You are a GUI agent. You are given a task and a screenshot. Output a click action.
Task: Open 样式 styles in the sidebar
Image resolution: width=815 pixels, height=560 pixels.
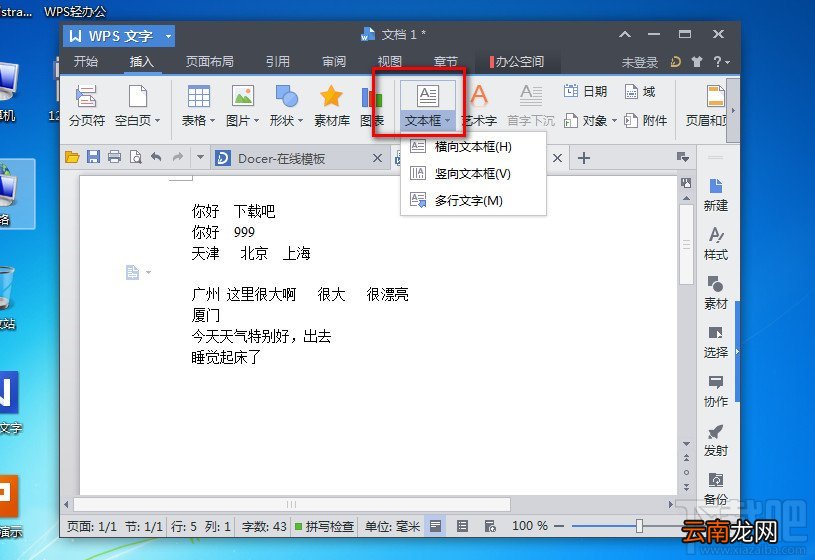[716, 243]
